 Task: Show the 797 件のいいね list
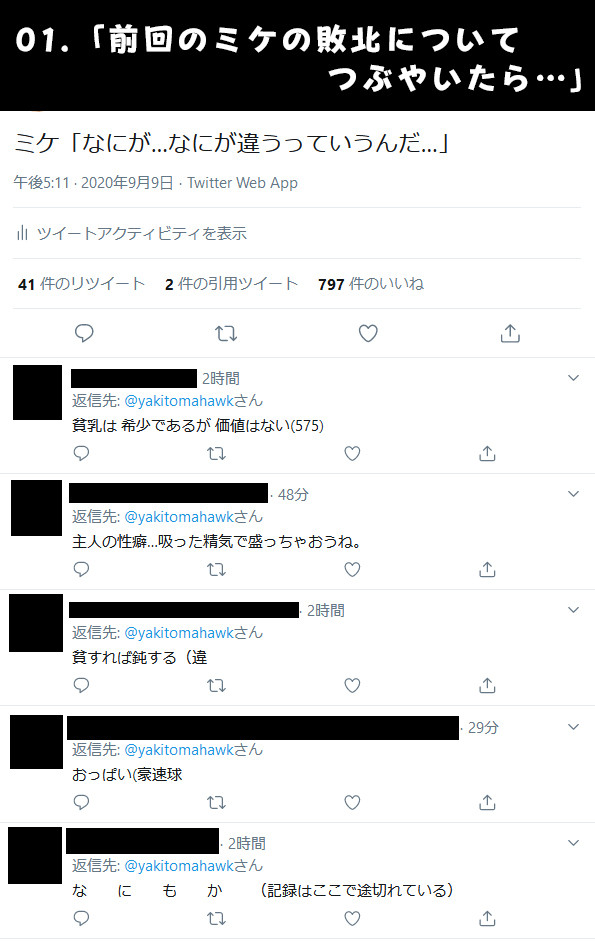tap(371, 284)
